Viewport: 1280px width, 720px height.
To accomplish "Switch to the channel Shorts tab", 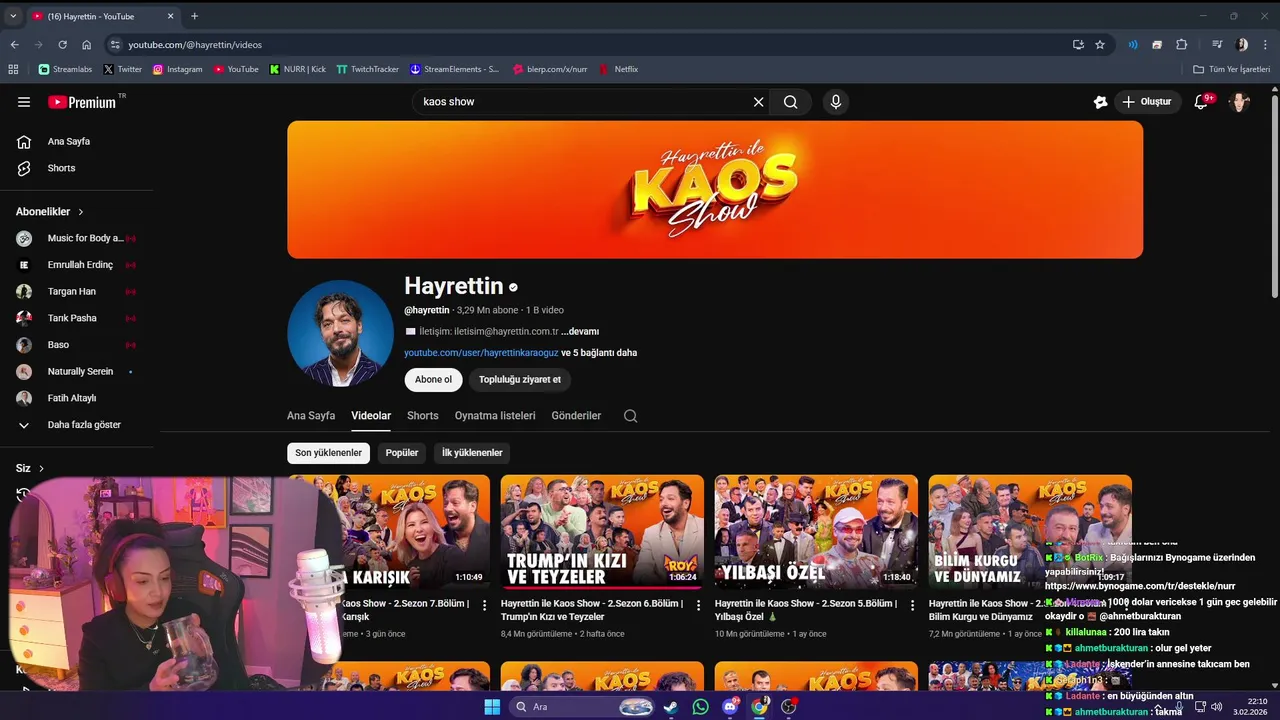I will pos(422,416).
